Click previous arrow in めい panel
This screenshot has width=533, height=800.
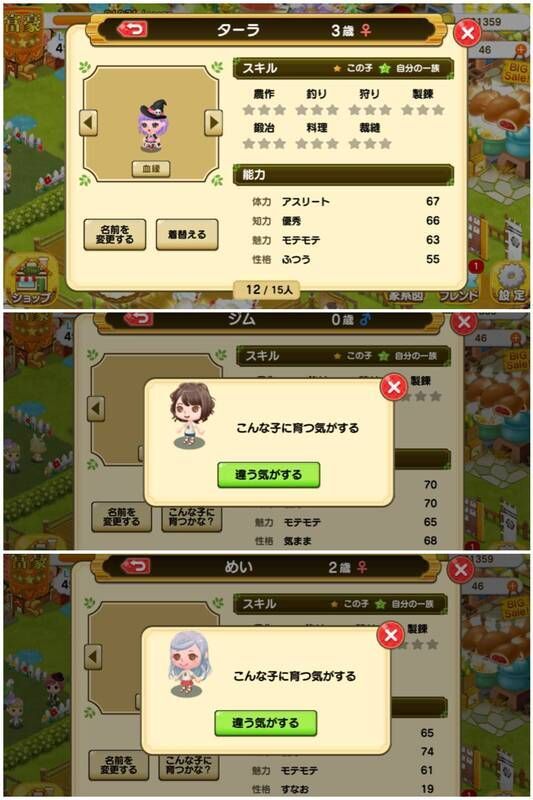click(x=93, y=657)
